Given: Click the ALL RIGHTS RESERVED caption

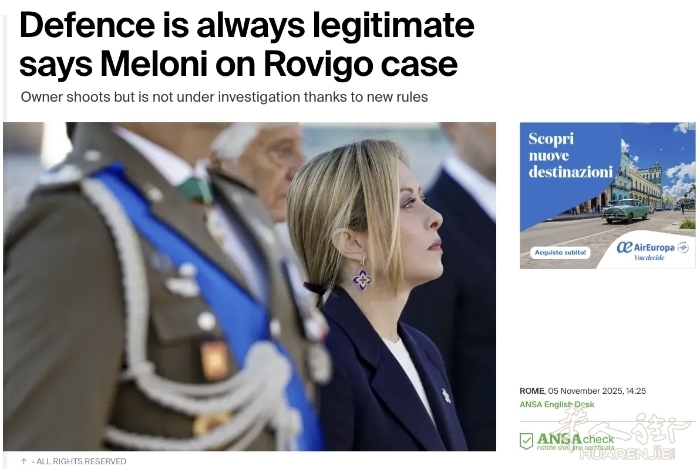Looking at the screenshot, I should click(x=81, y=461).
